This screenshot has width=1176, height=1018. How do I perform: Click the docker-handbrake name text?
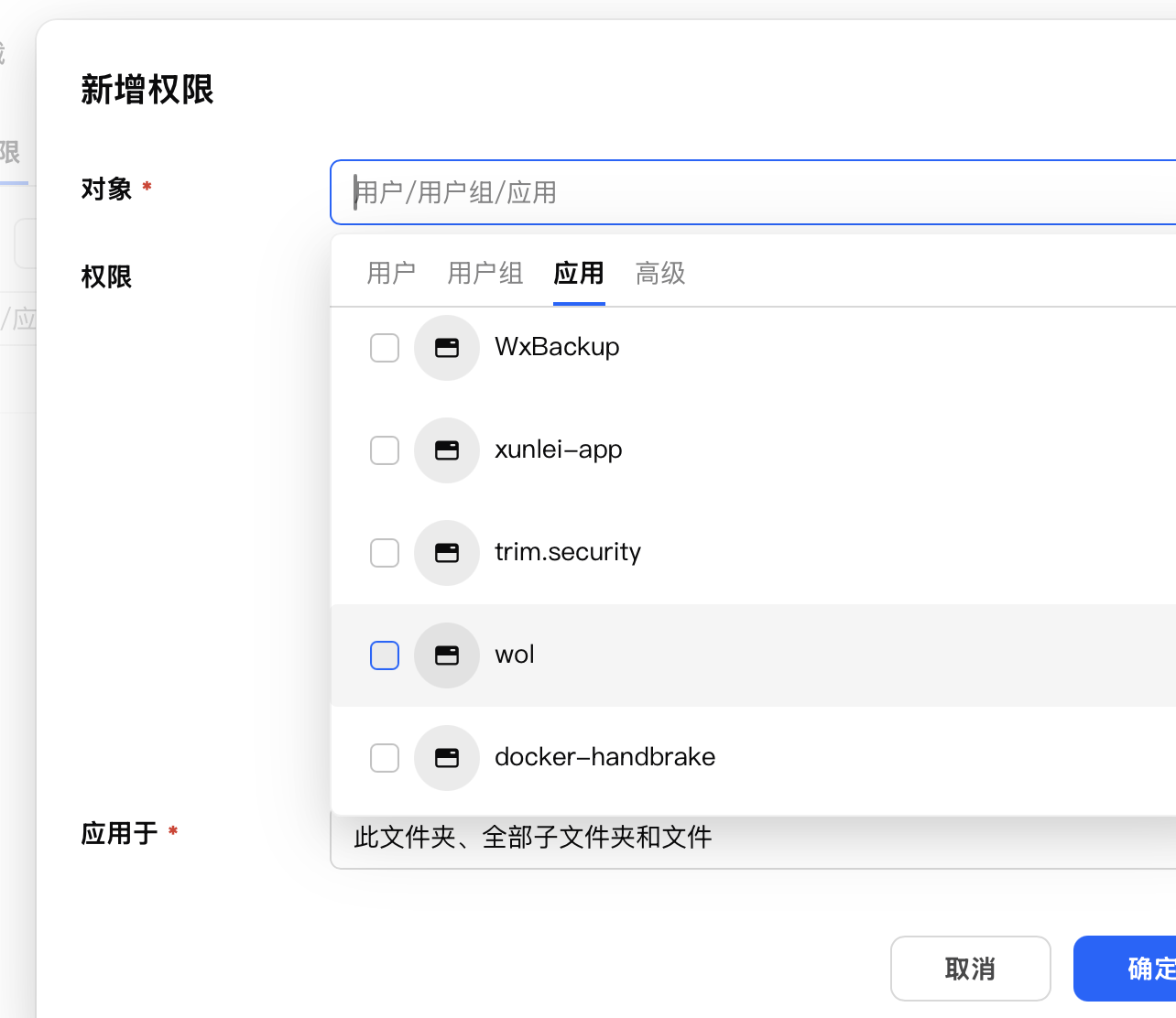[605, 757]
